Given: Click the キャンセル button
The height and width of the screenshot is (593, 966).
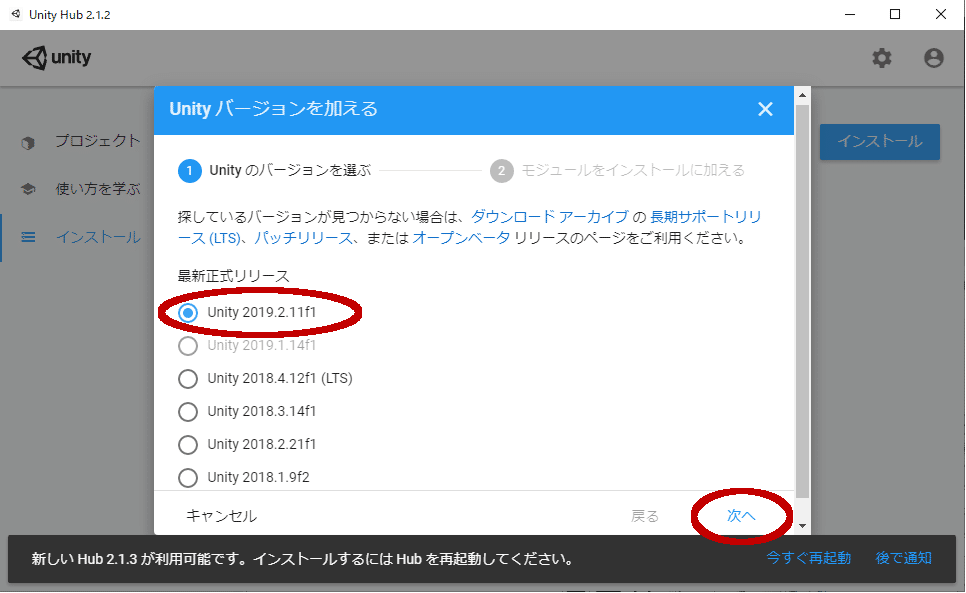Looking at the screenshot, I should 221,516.
